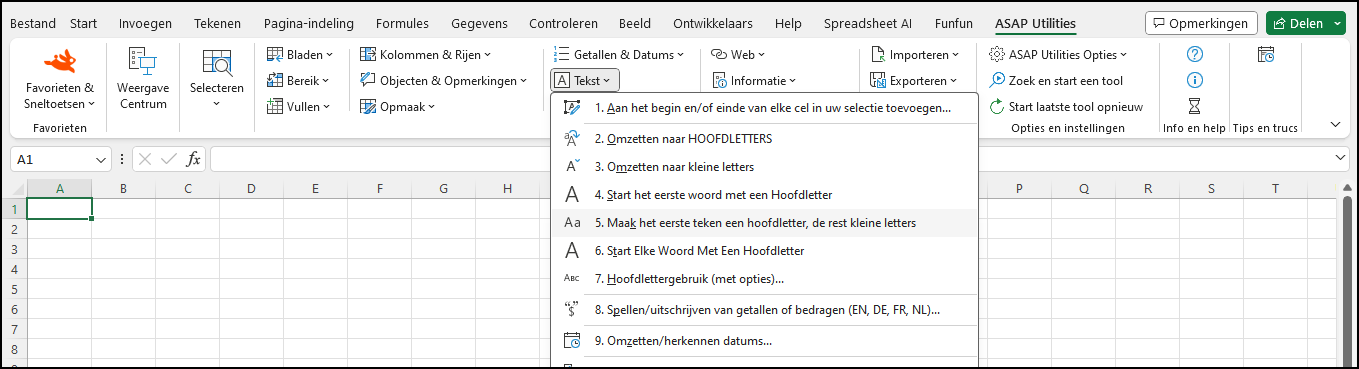Click the Name Box showing A1
The height and width of the screenshot is (369, 1359).
pos(52,159)
